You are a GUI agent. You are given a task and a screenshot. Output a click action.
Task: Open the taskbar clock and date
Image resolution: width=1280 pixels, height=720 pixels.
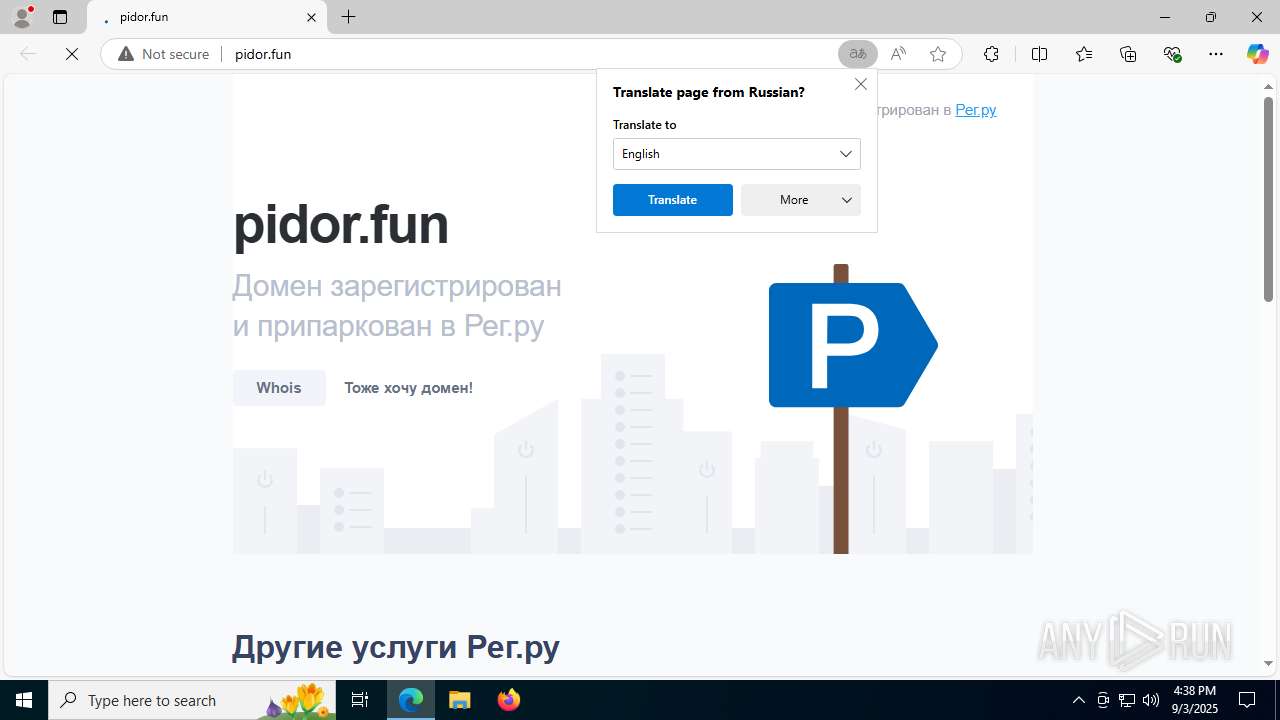[1195, 700]
